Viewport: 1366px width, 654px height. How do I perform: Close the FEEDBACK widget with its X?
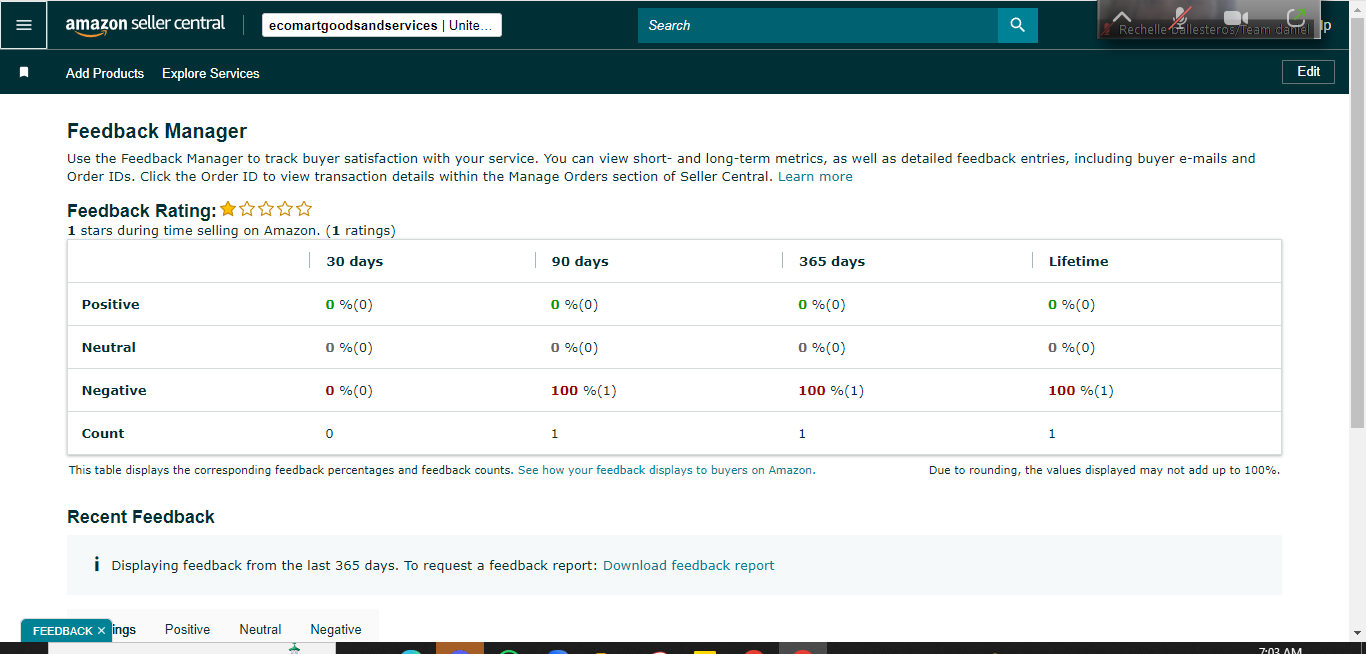pyautogui.click(x=101, y=631)
